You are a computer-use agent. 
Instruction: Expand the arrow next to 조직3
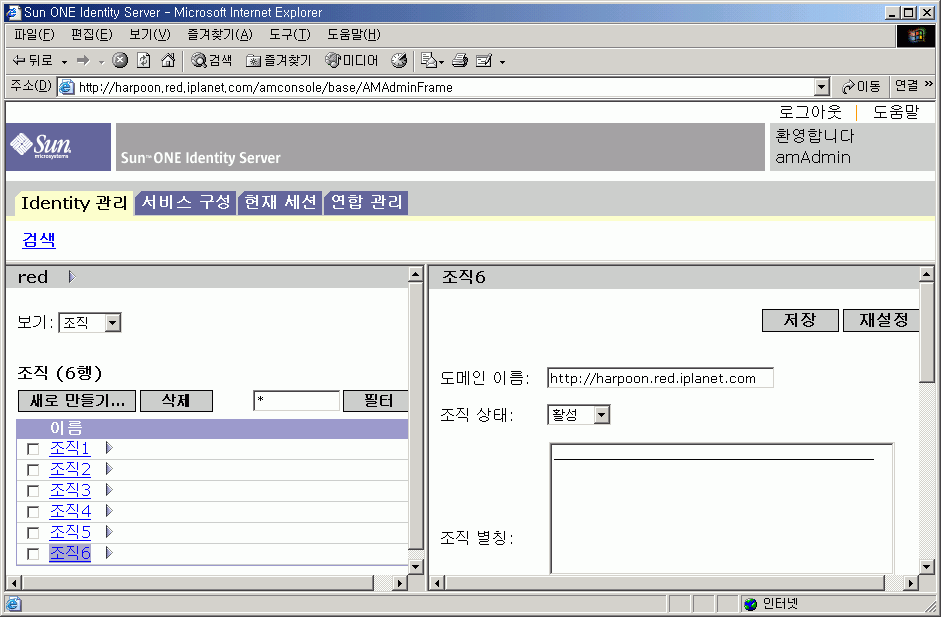(x=109, y=490)
